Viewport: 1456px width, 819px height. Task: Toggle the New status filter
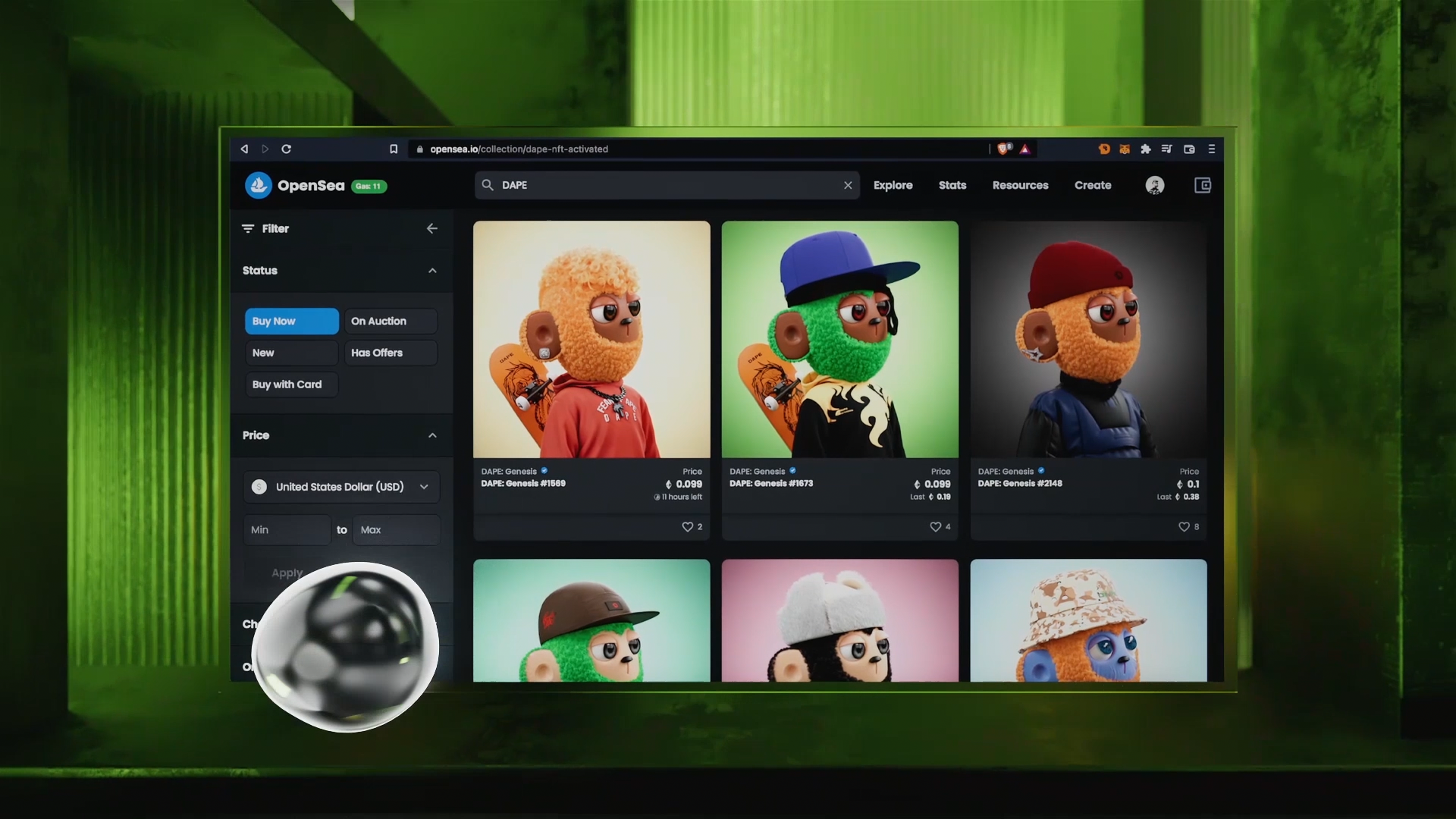pyautogui.click(x=292, y=353)
